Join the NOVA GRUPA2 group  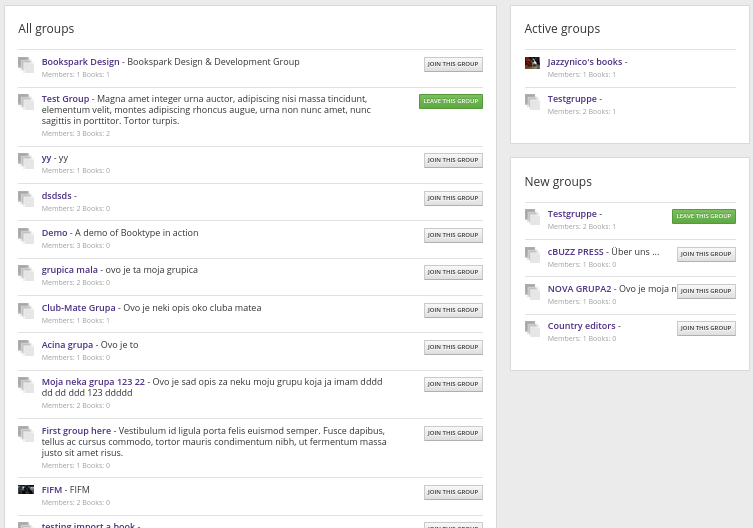[x=706, y=291]
